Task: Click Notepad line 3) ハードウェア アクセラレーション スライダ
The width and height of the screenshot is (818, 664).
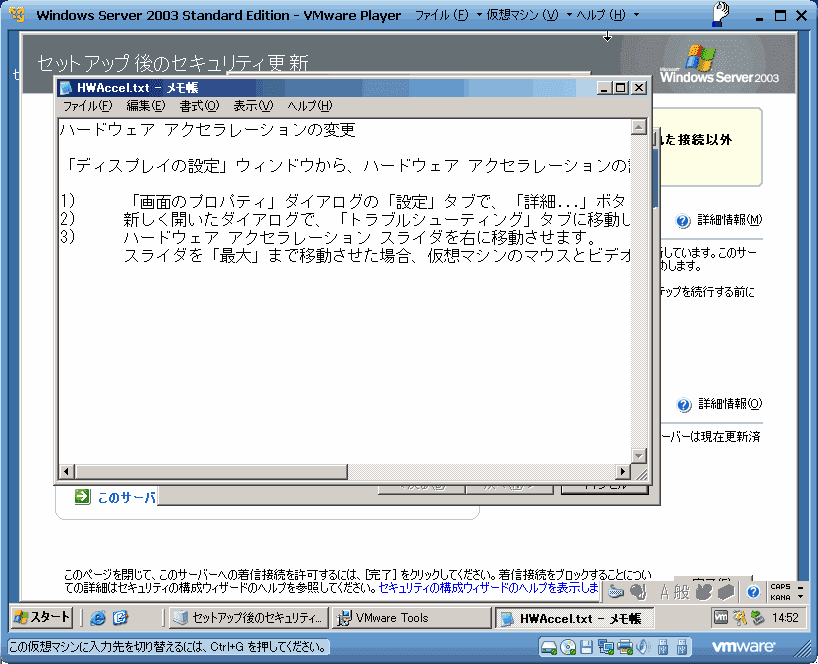Action: pos(329,237)
